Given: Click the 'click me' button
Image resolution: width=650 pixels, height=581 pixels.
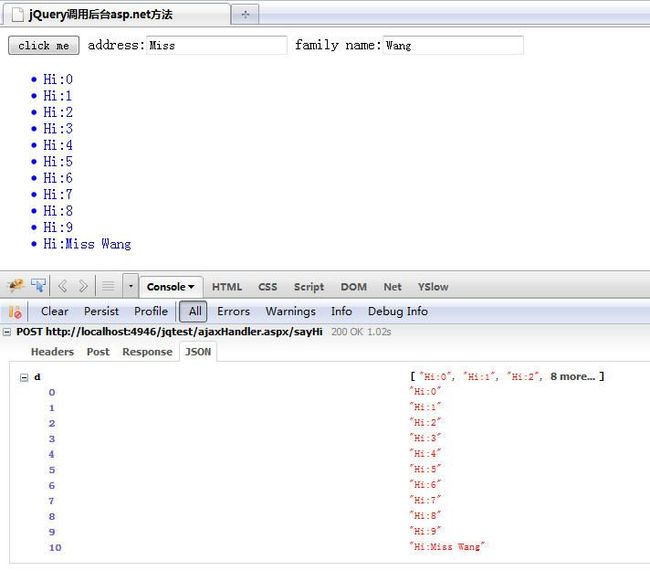Looking at the screenshot, I should point(44,45).
